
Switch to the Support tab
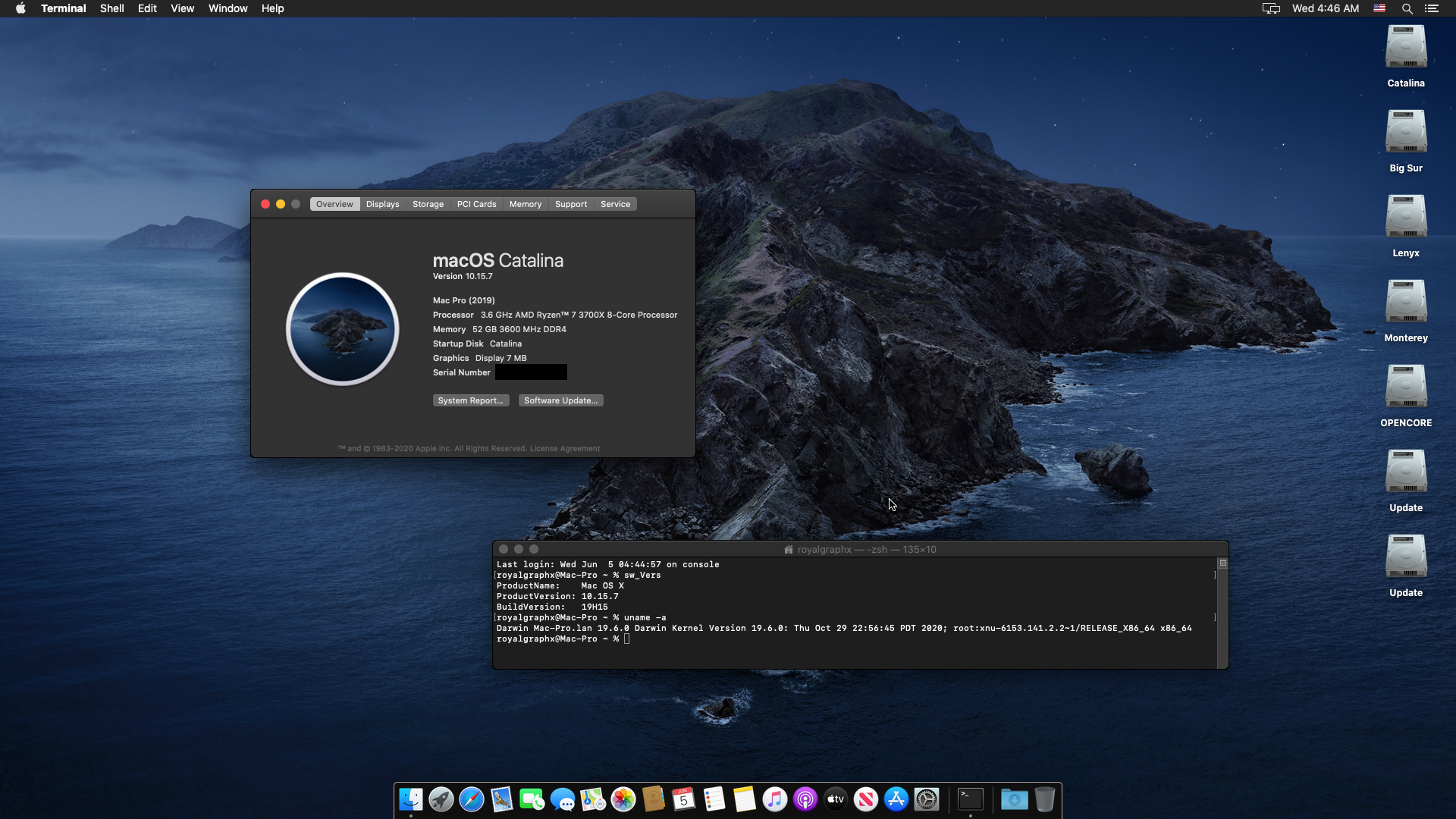(571, 205)
